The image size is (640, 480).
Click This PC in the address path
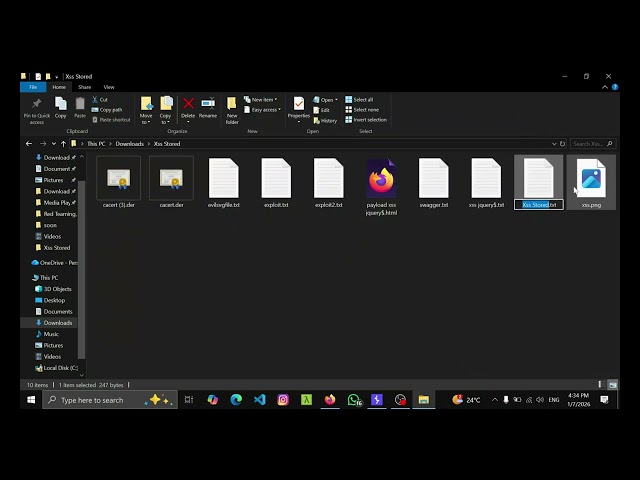(96, 144)
